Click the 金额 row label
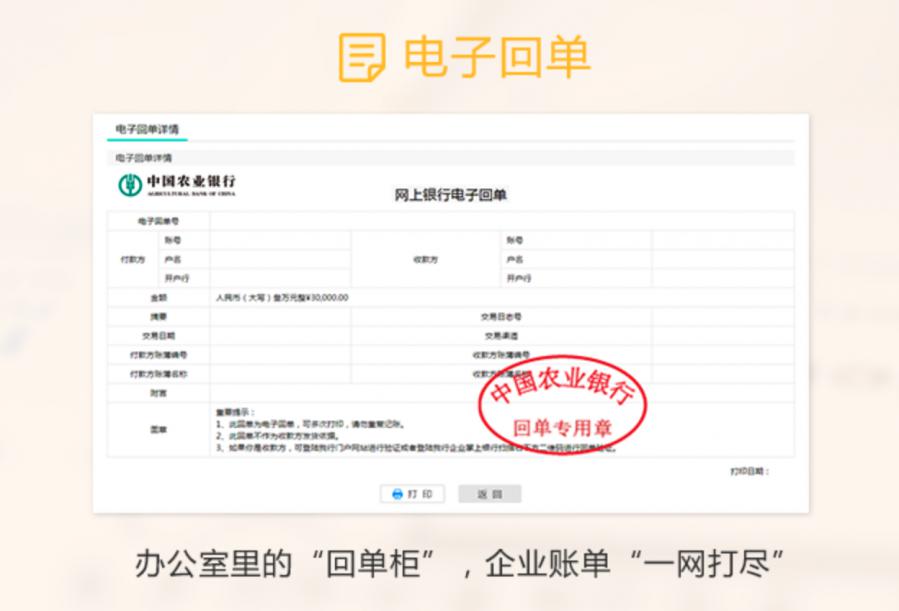The width and height of the screenshot is (899, 611). click(x=158, y=298)
